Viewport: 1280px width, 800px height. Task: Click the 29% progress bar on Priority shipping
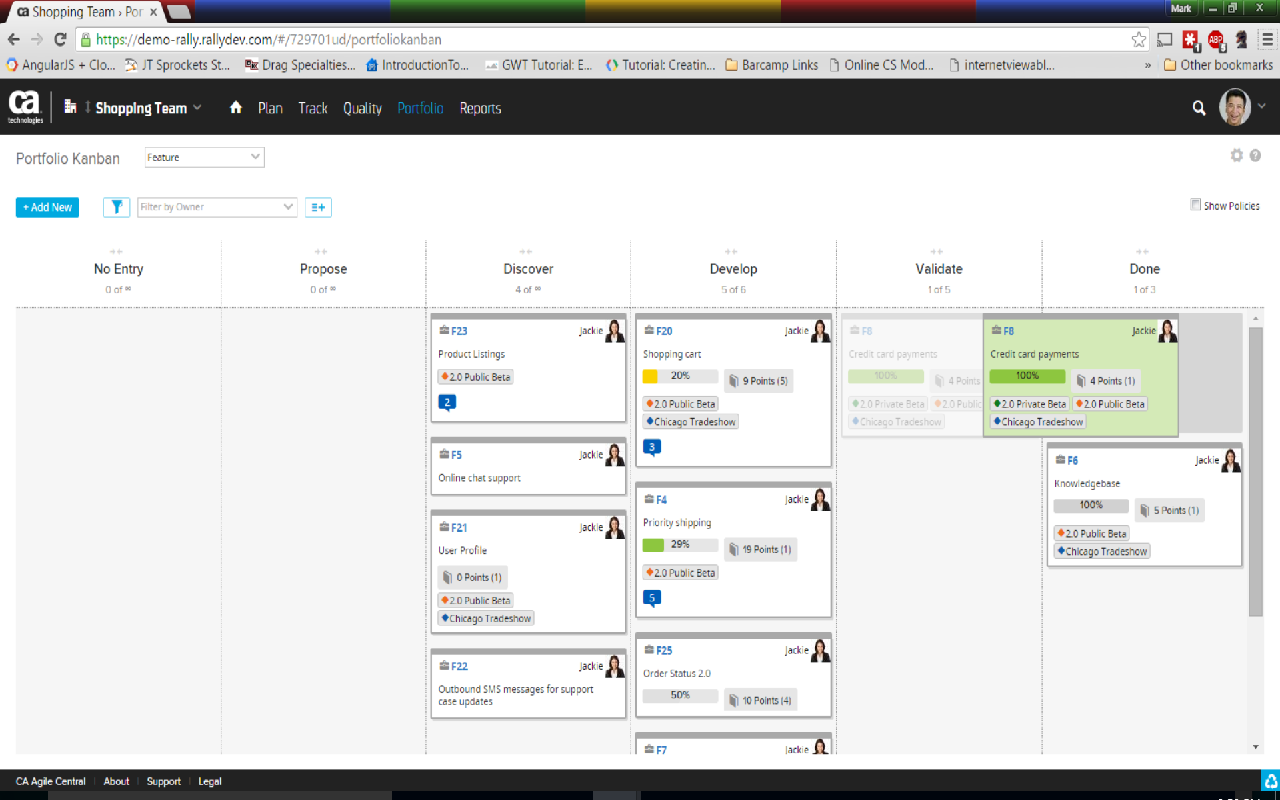coord(680,545)
